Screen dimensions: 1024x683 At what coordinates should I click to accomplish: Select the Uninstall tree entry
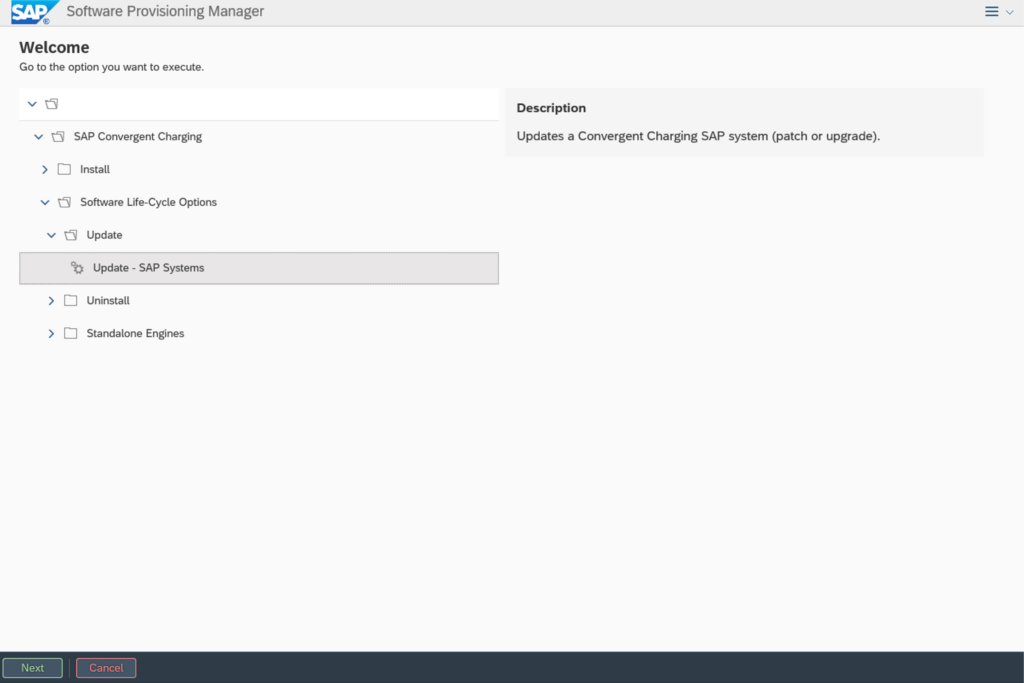[x=108, y=300]
